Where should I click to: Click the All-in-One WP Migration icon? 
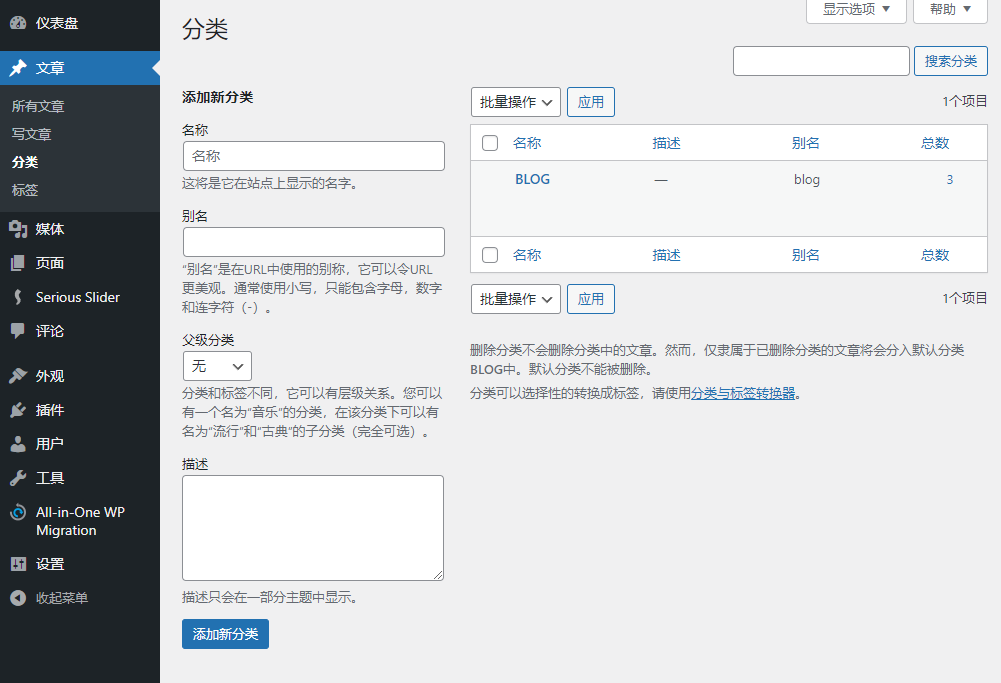point(18,513)
